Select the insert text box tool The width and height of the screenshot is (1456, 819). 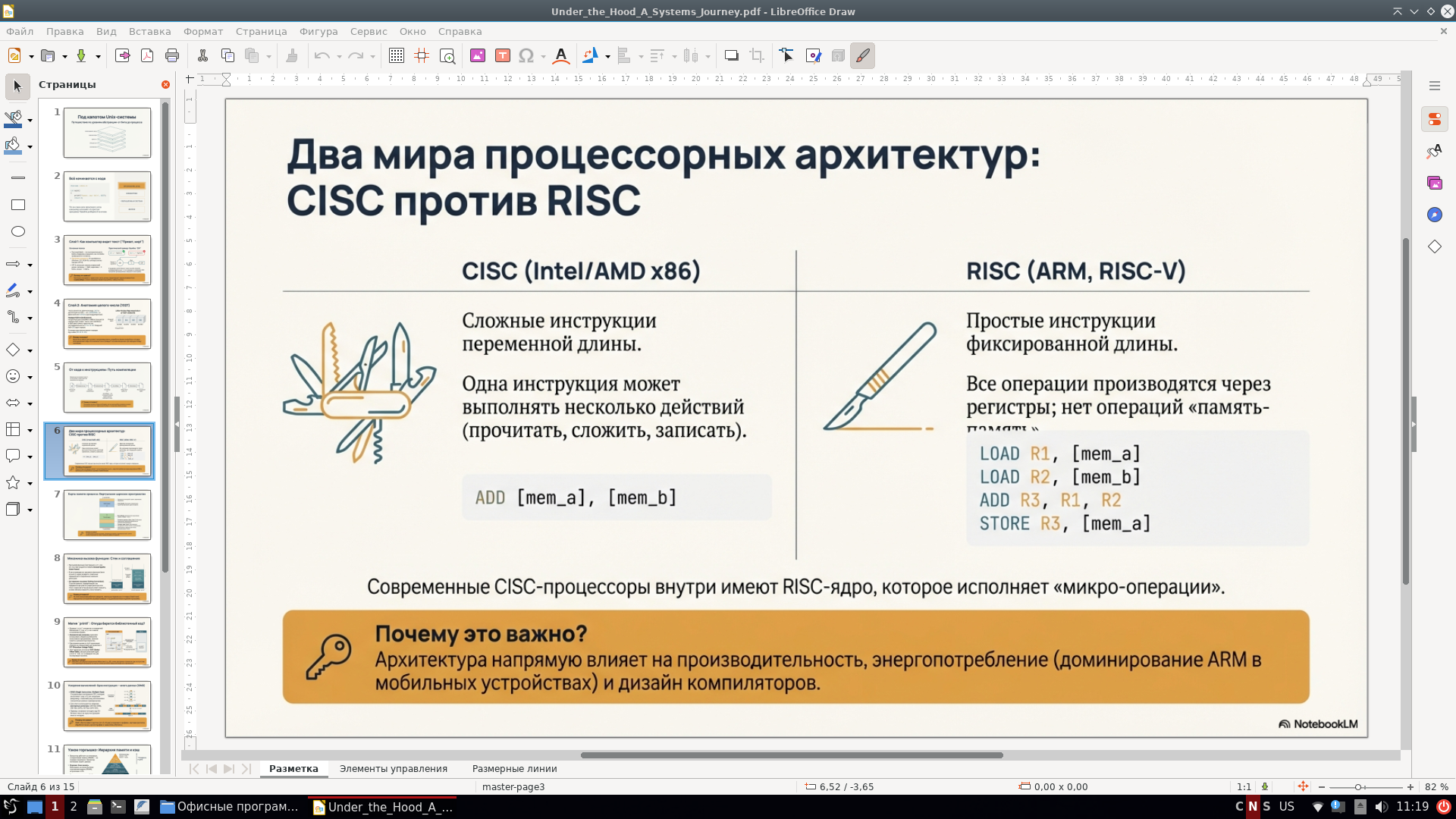(501, 55)
